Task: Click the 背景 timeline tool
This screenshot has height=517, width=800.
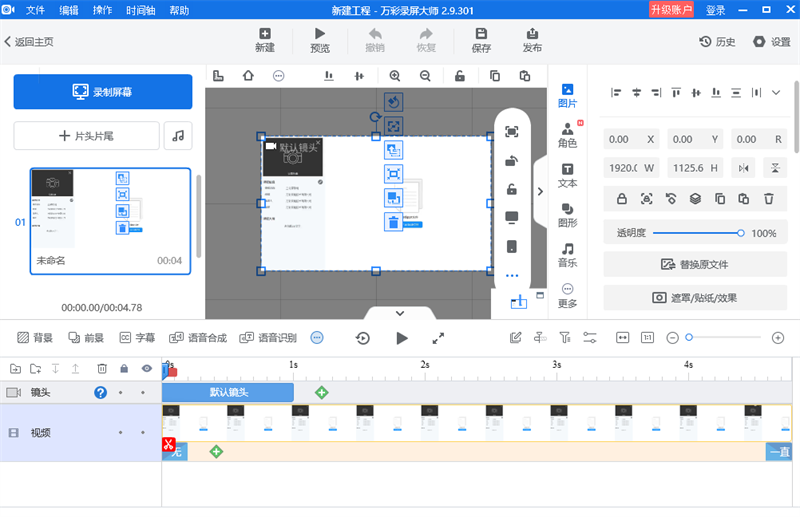Action: coord(35,337)
